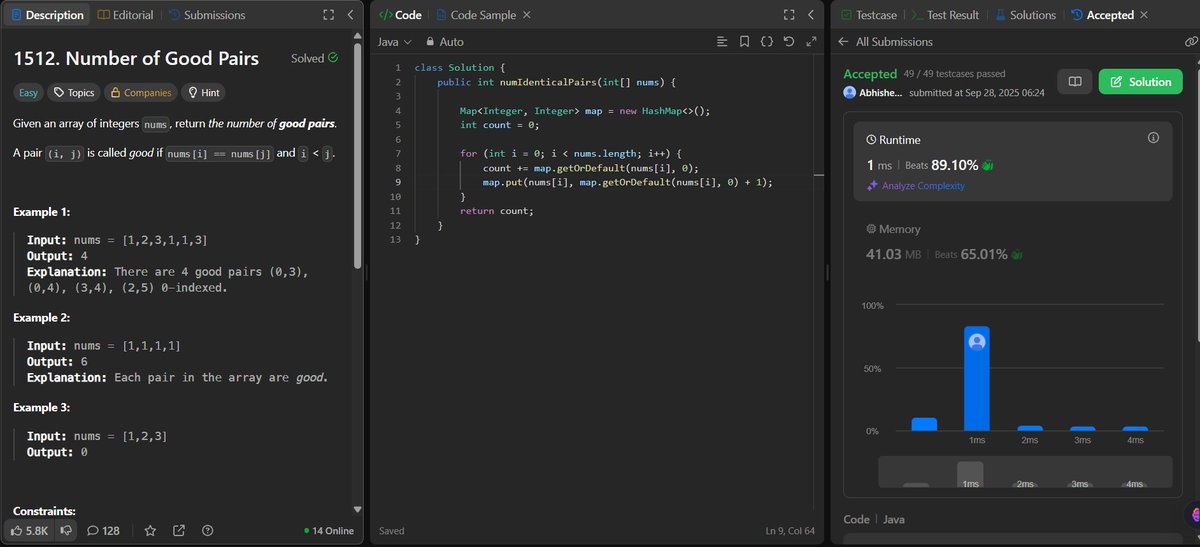Share the problem via external link icon
This screenshot has width=1200, height=547.
[x=179, y=530]
